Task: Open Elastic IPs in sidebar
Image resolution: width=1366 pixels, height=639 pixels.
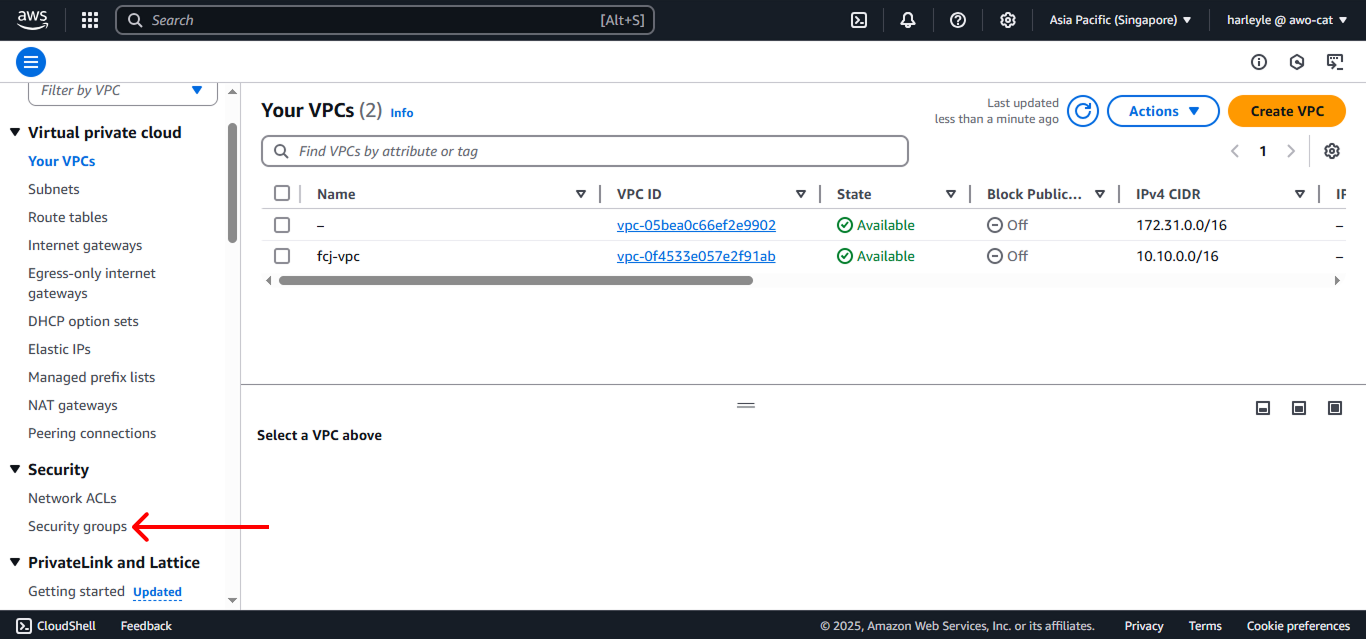Action: (x=59, y=349)
